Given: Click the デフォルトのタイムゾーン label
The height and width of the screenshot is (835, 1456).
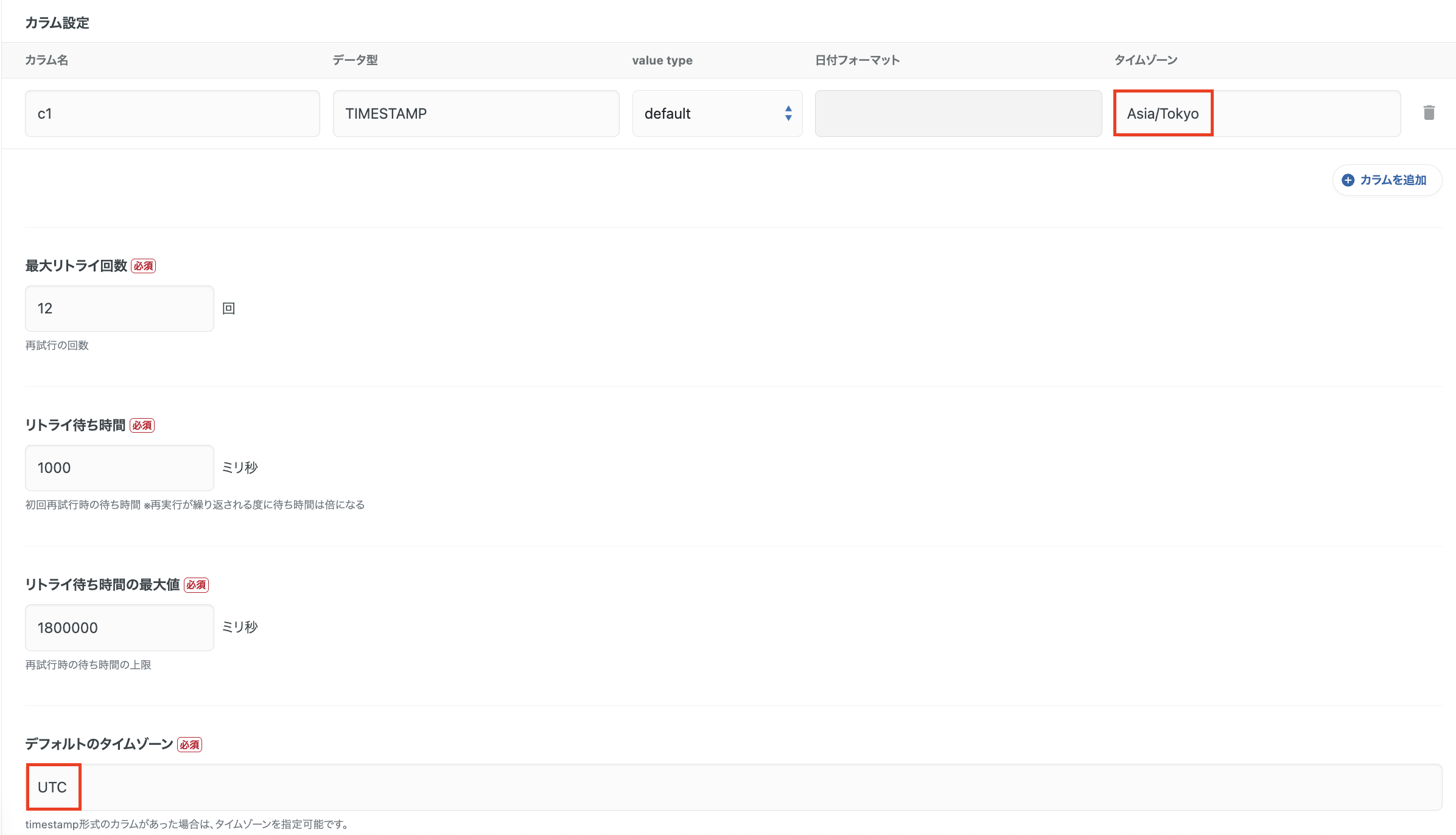Looking at the screenshot, I should [99, 744].
